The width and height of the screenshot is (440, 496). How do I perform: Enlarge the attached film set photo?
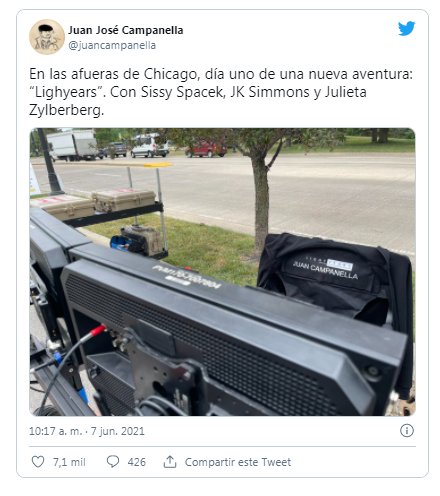(x=222, y=272)
